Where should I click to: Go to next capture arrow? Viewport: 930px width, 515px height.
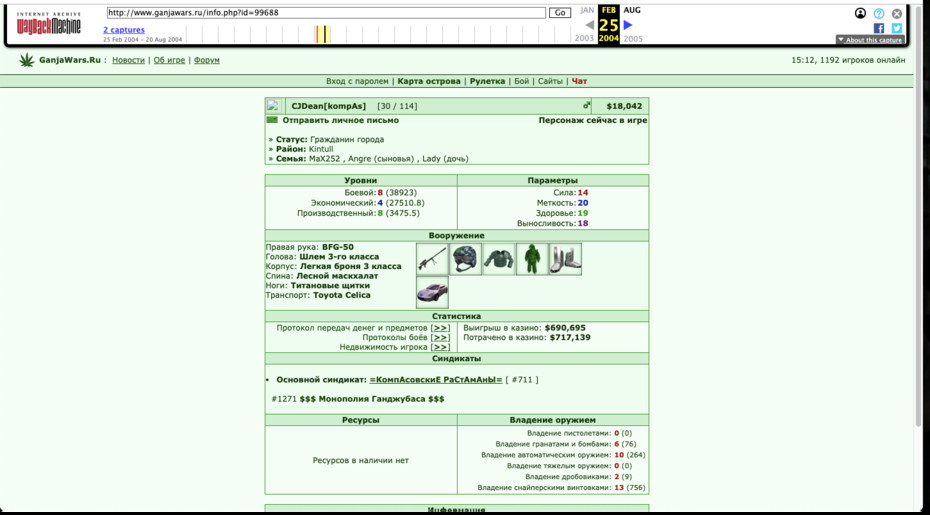click(628, 25)
